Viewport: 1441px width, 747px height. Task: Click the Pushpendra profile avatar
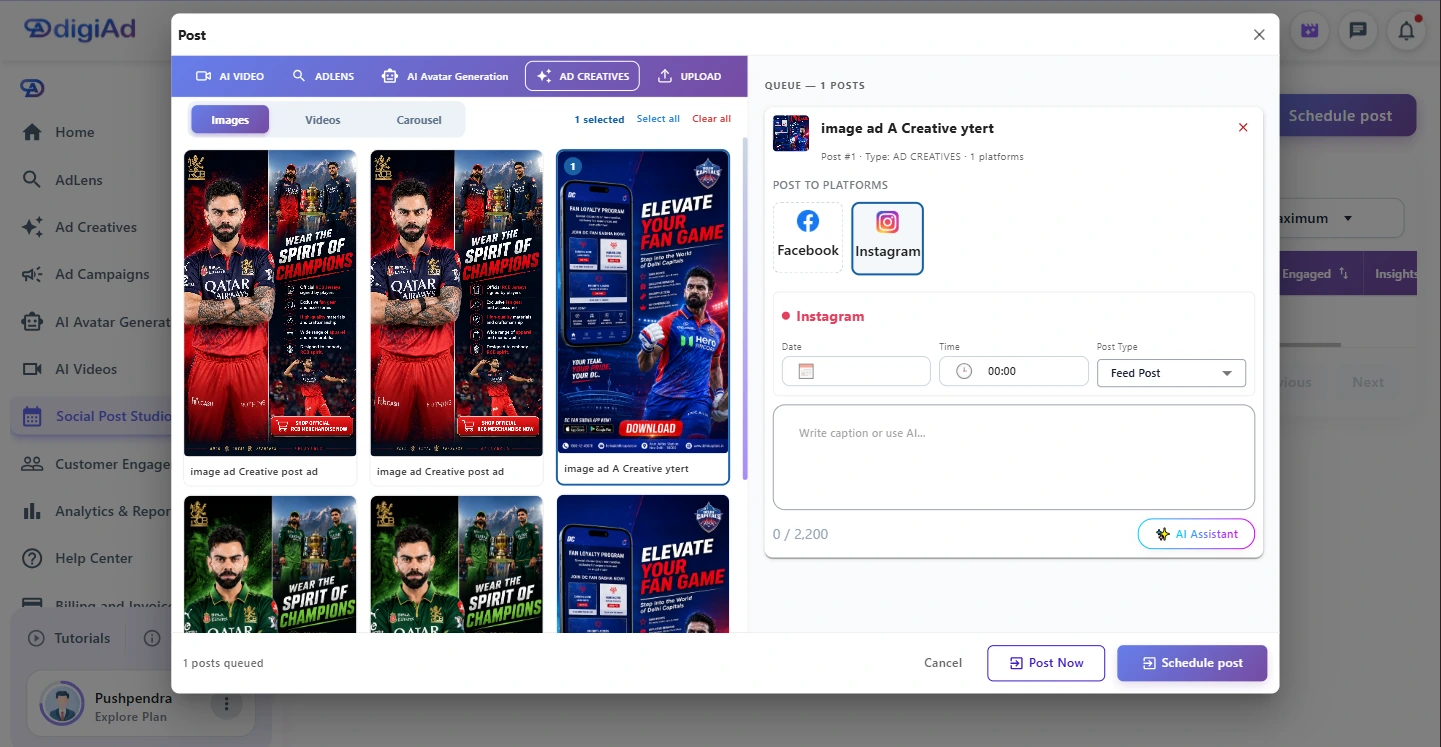(62, 704)
